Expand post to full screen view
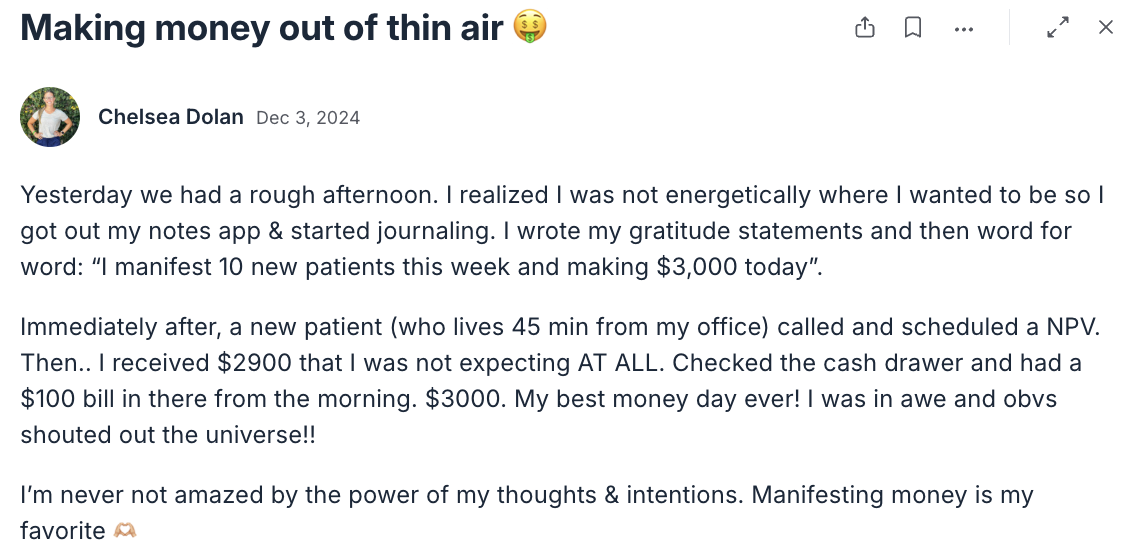 [1058, 28]
